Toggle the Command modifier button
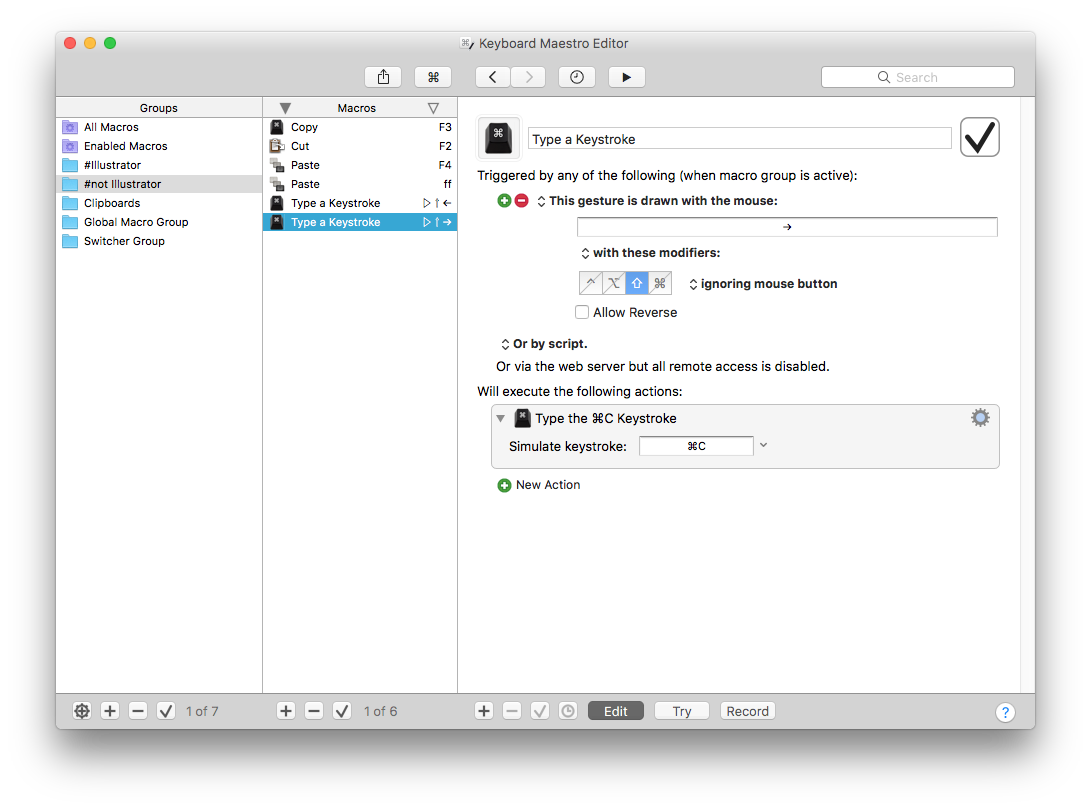This screenshot has width=1091, height=809. coord(660,283)
